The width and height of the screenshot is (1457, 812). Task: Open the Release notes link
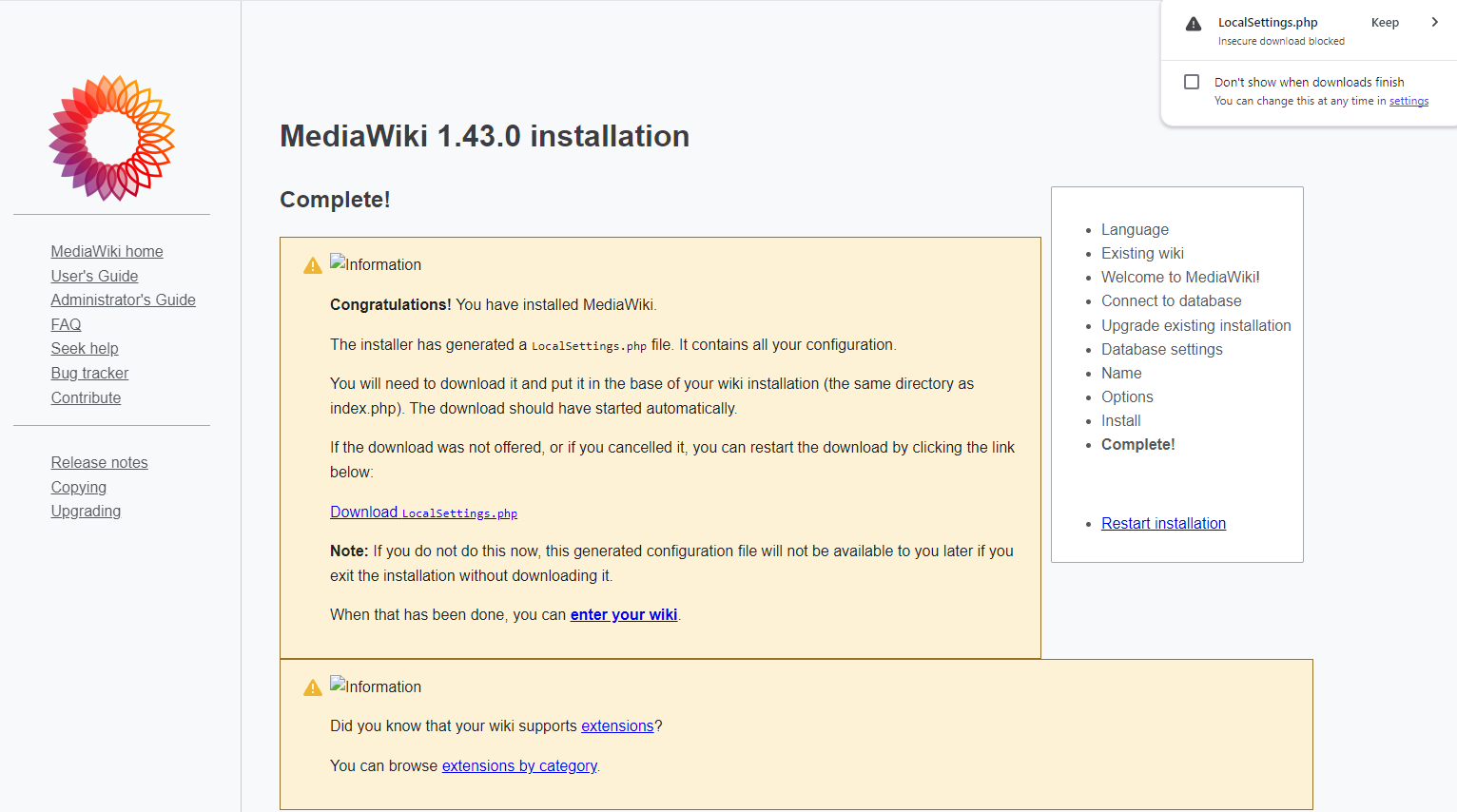[x=99, y=462]
